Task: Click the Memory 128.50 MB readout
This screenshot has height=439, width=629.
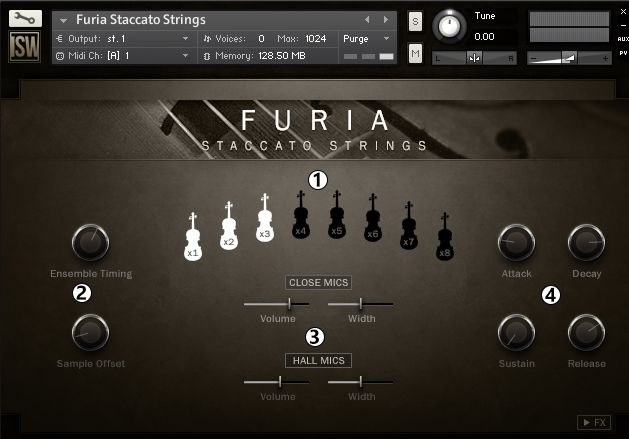Action: click(282, 56)
